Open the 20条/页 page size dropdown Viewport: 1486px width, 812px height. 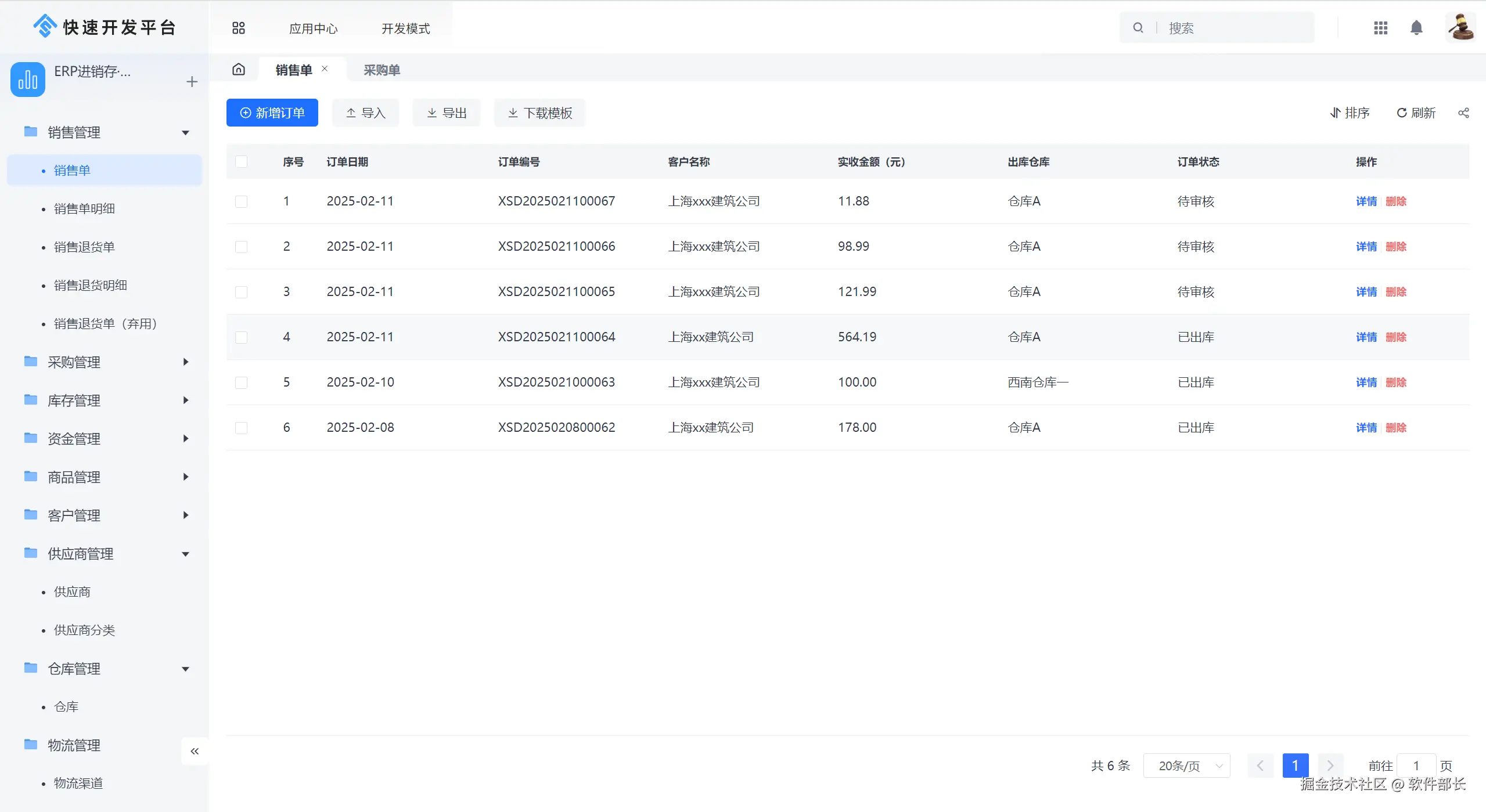[1186, 766]
